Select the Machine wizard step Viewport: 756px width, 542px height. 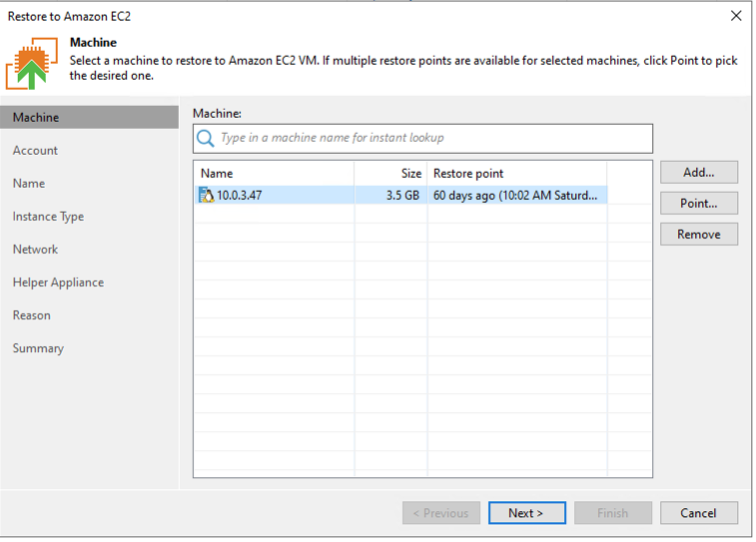click(x=89, y=117)
